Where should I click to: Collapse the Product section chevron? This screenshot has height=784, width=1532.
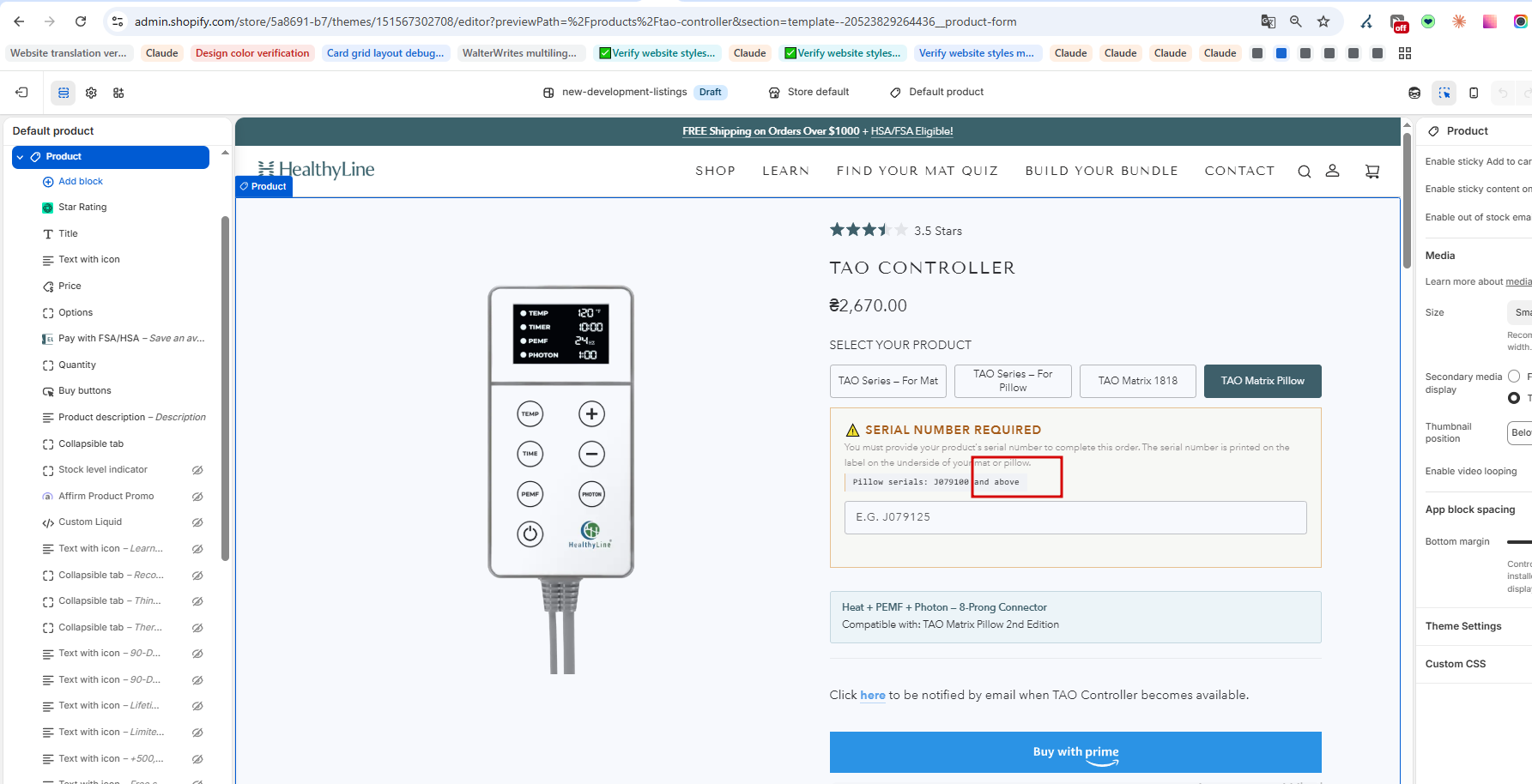tap(21, 157)
